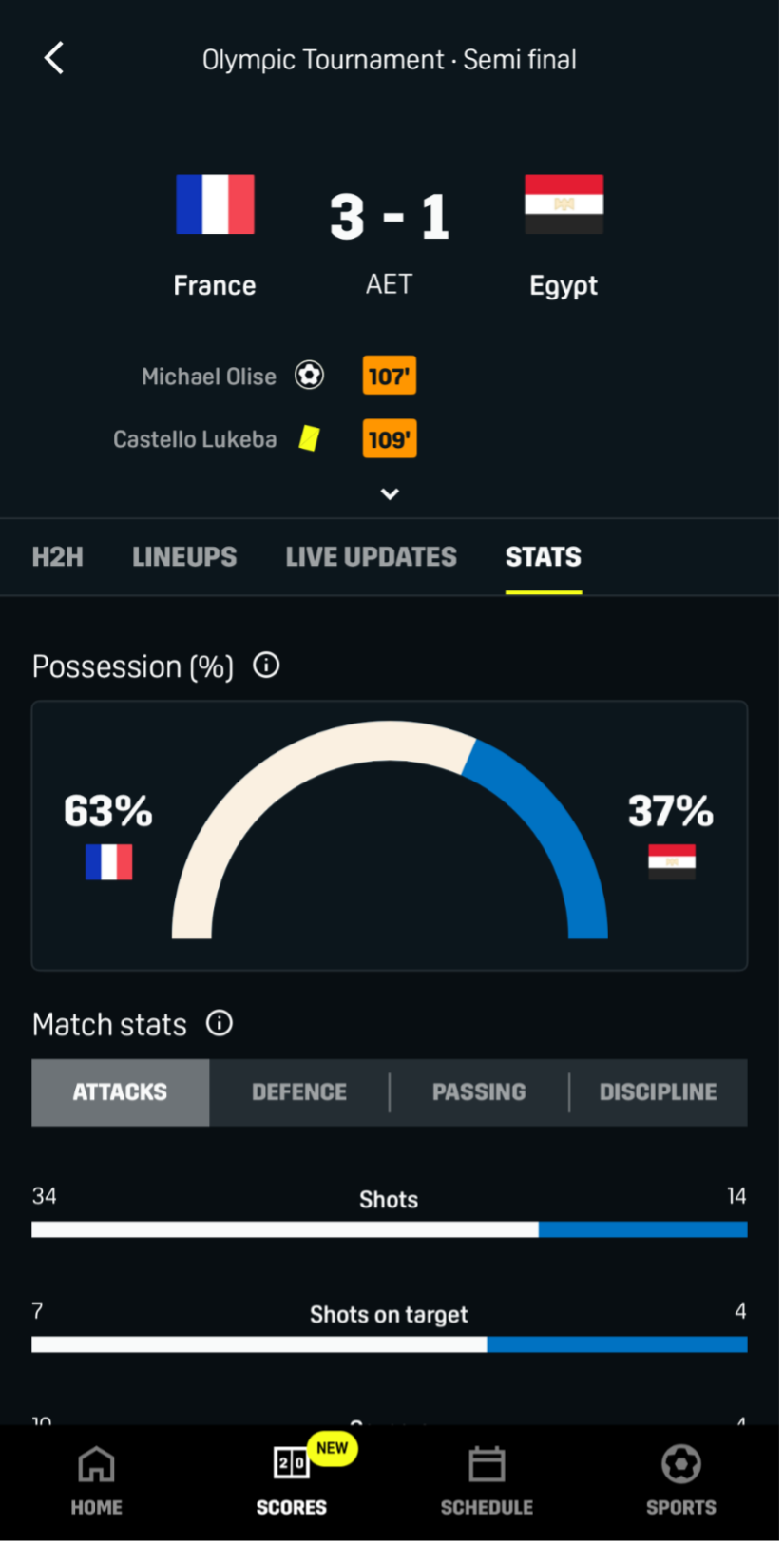Tap the France flag in header
Viewport: 784px width, 1545px height.
[x=215, y=203]
